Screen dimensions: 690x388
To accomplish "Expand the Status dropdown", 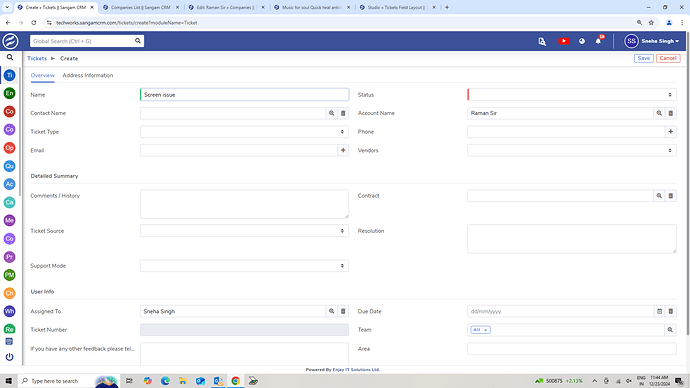I will coord(572,95).
